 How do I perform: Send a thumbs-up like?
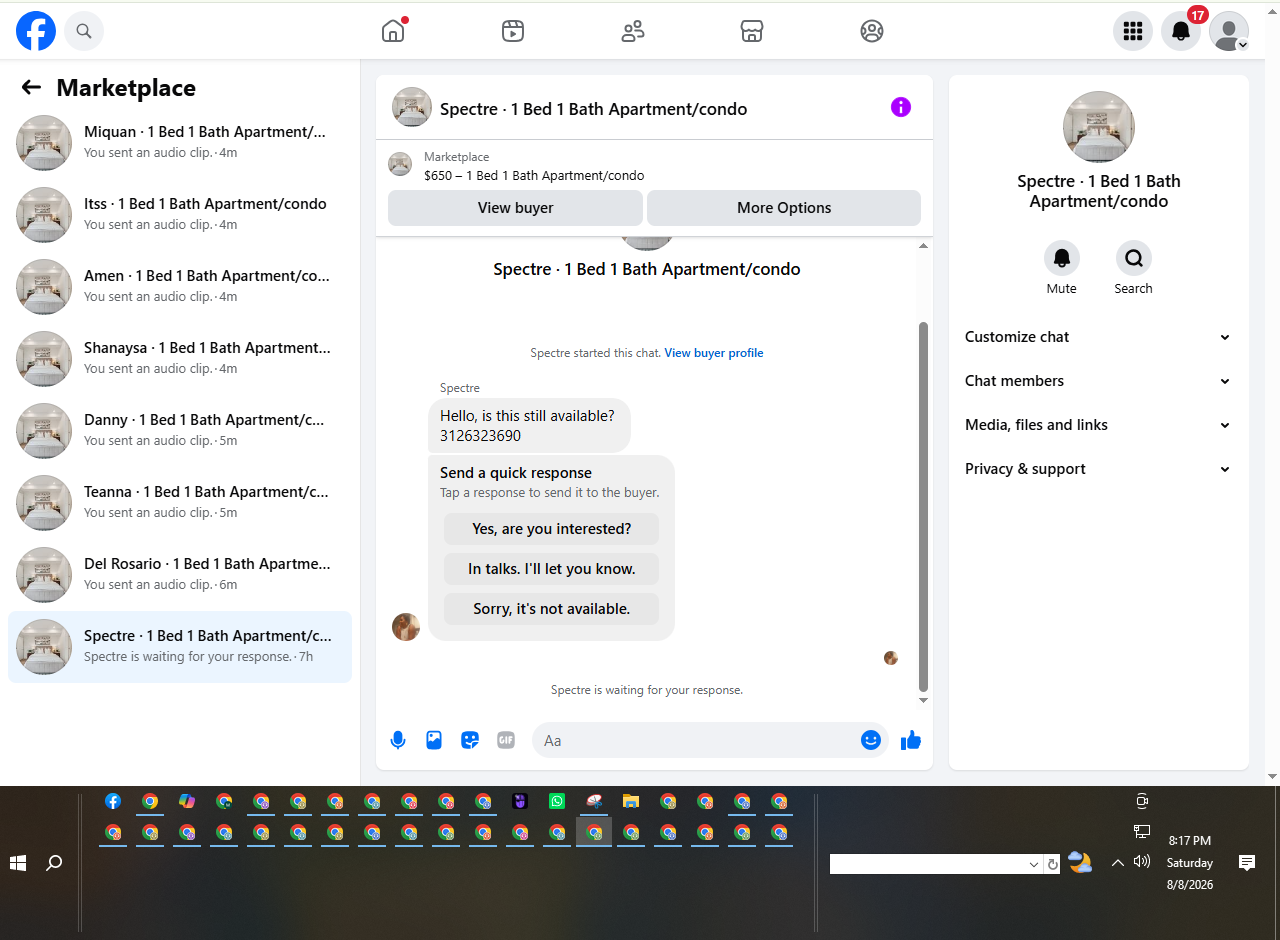pos(911,740)
